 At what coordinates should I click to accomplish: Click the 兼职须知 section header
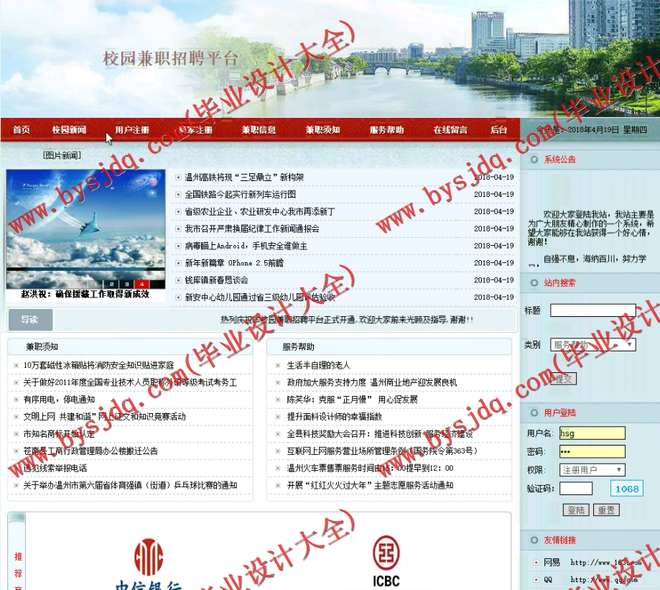(42, 347)
